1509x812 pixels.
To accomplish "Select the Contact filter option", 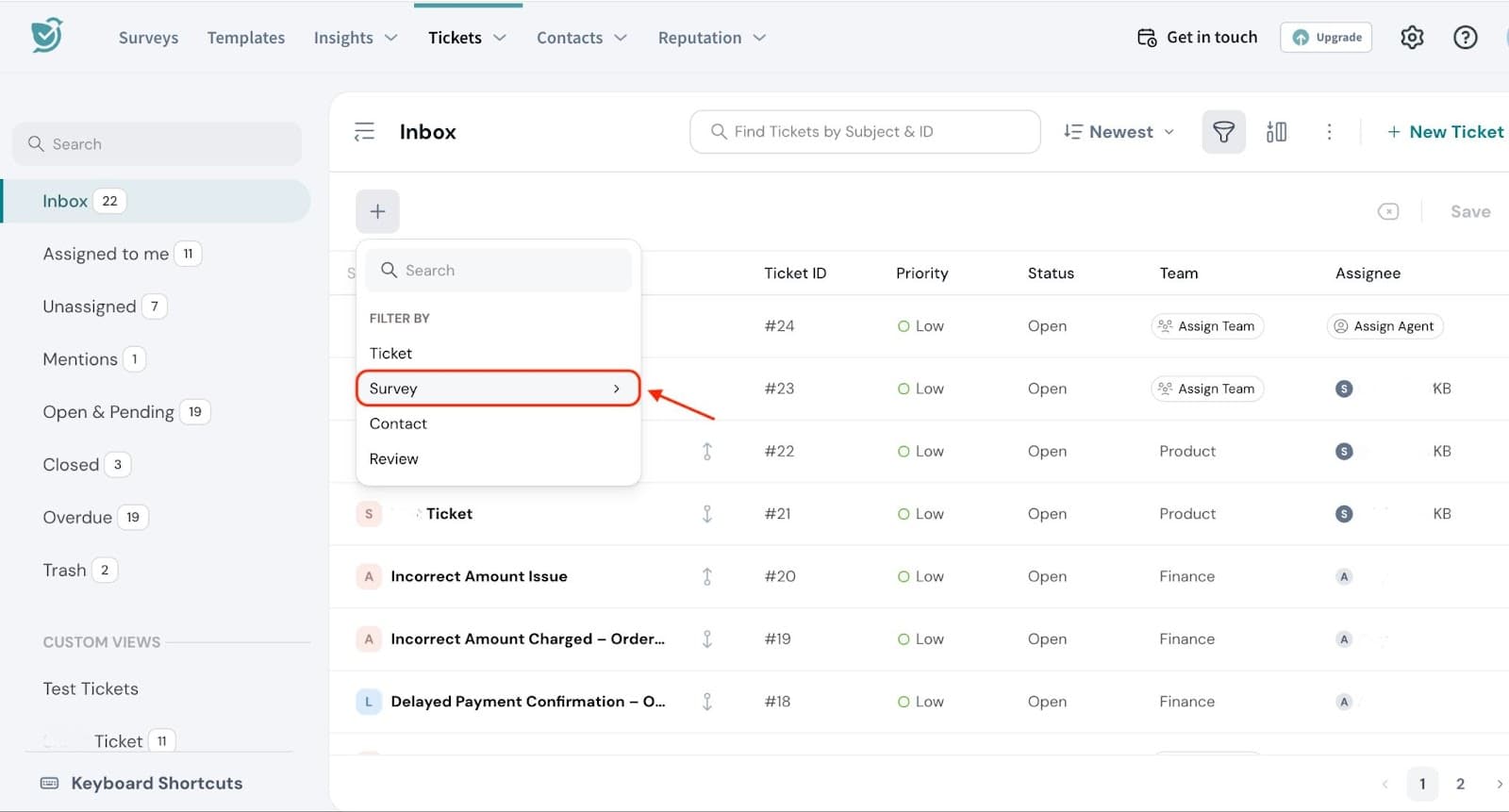I will [398, 423].
